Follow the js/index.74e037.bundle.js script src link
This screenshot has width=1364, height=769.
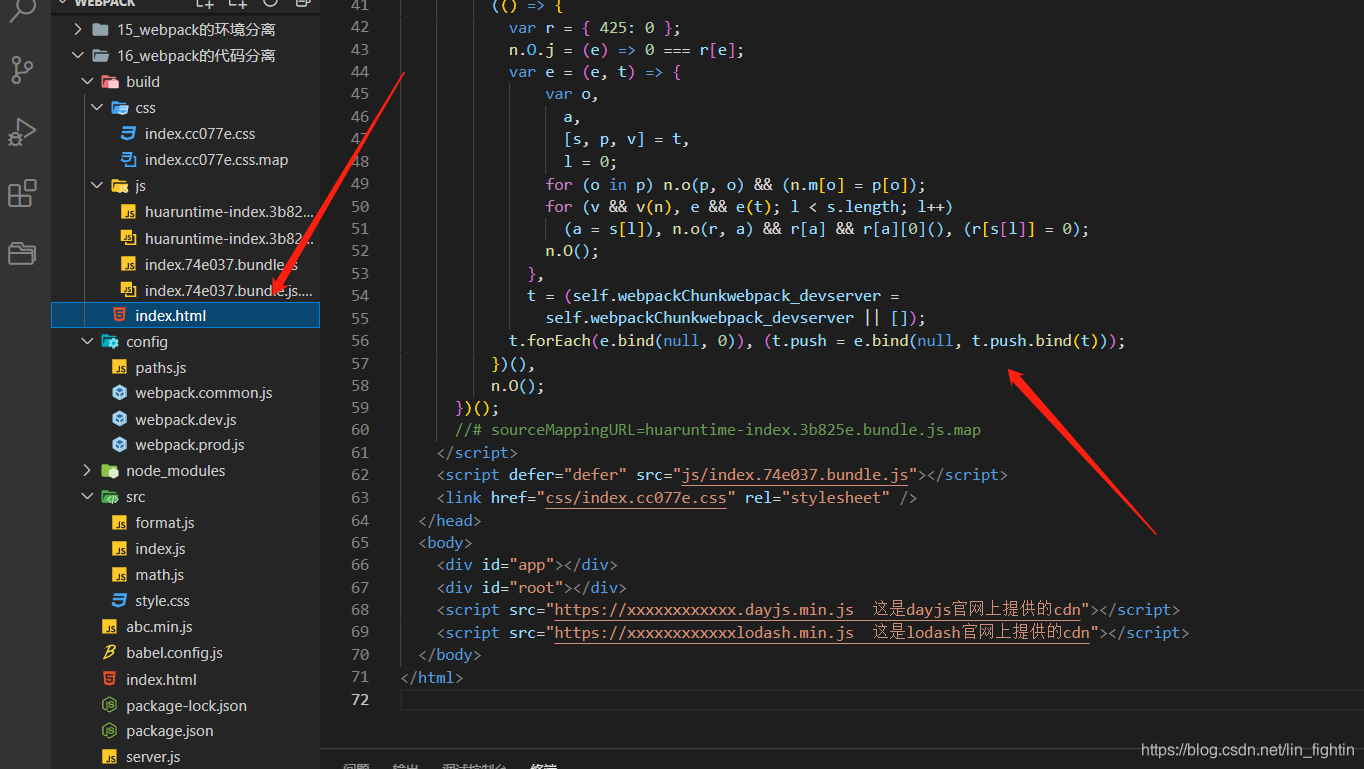click(x=794, y=475)
